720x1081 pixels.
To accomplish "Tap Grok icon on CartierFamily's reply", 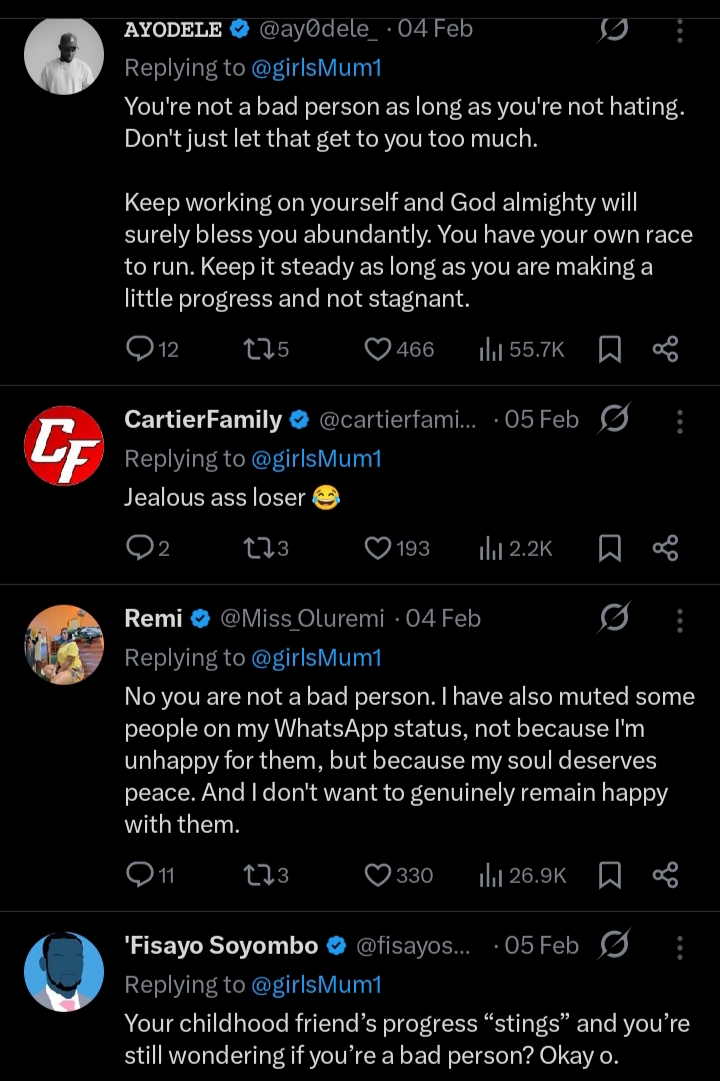I will [x=613, y=420].
